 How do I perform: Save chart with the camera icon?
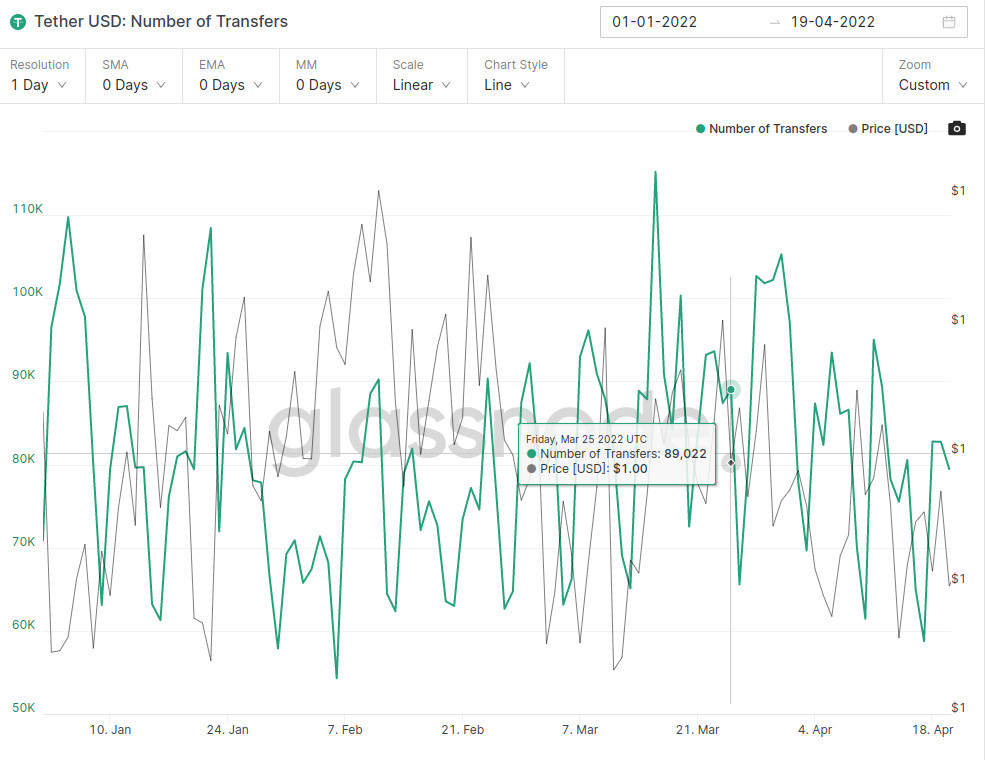(x=956, y=128)
